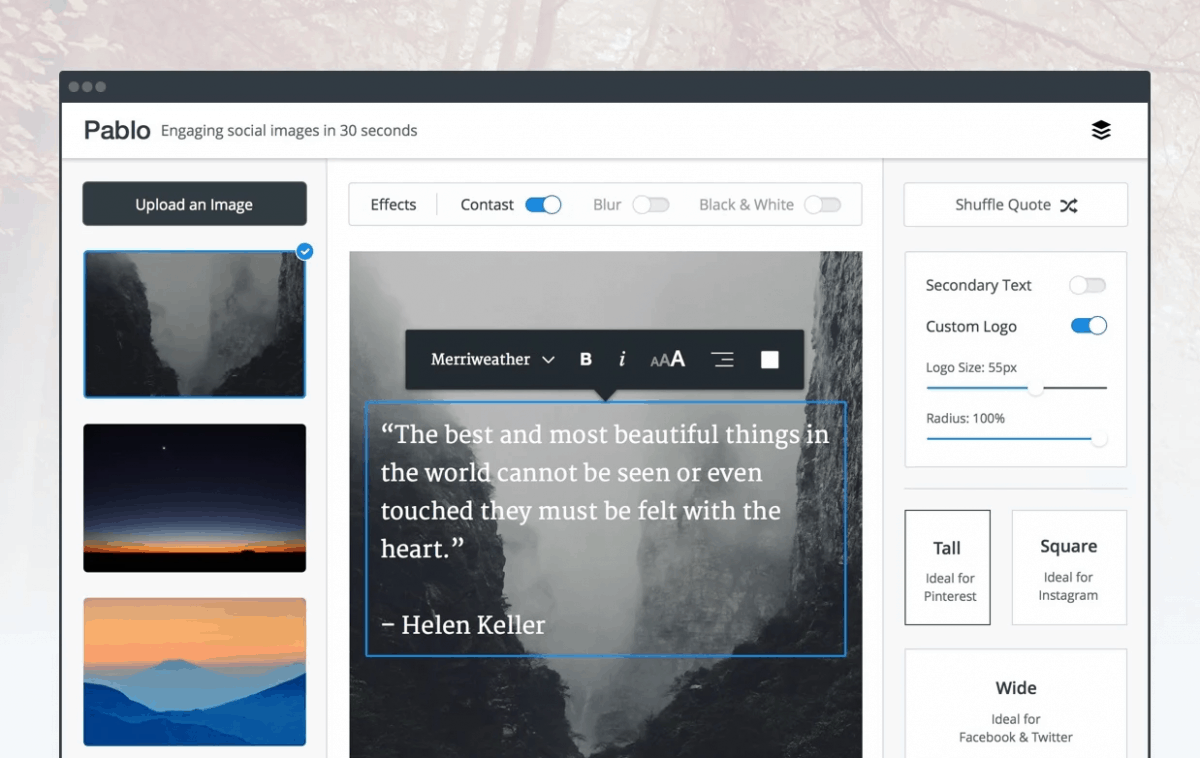
Task: Choose Wide size for Facebook & Twitter
Action: click(1016, 703)
